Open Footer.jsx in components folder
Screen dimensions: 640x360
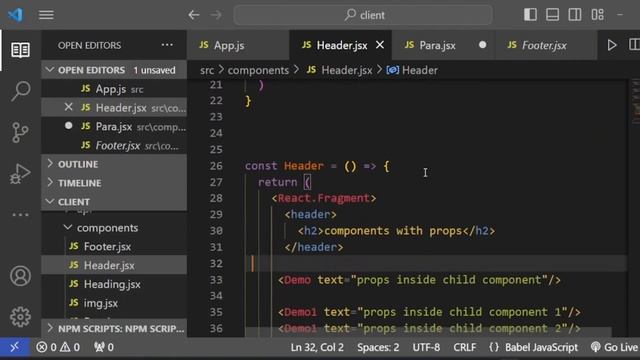pyautogui.click(x=114, y=247)
